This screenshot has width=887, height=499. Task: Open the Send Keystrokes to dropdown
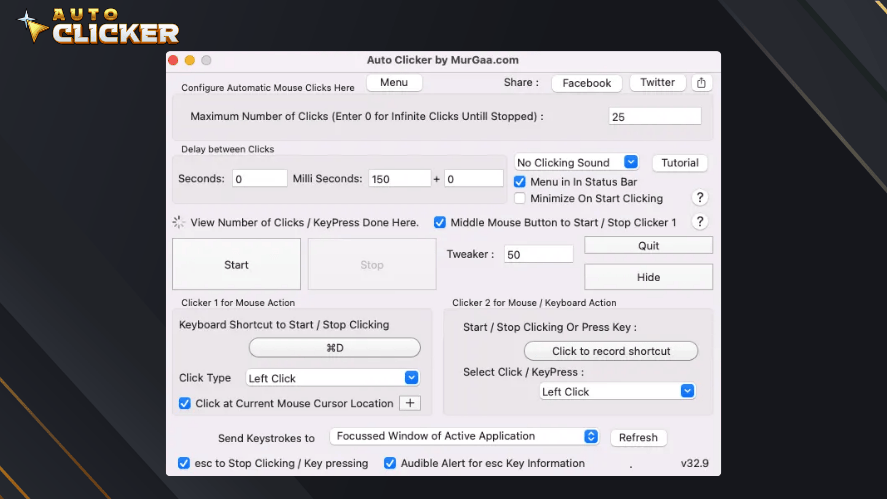[x=464, y=436]
